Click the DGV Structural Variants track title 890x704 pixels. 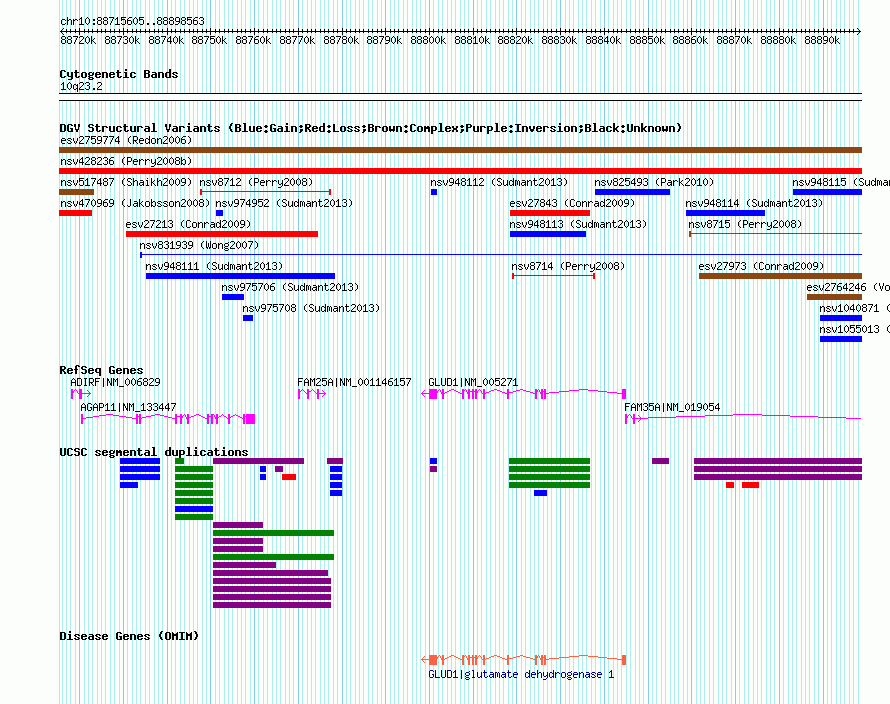[371, 128]
